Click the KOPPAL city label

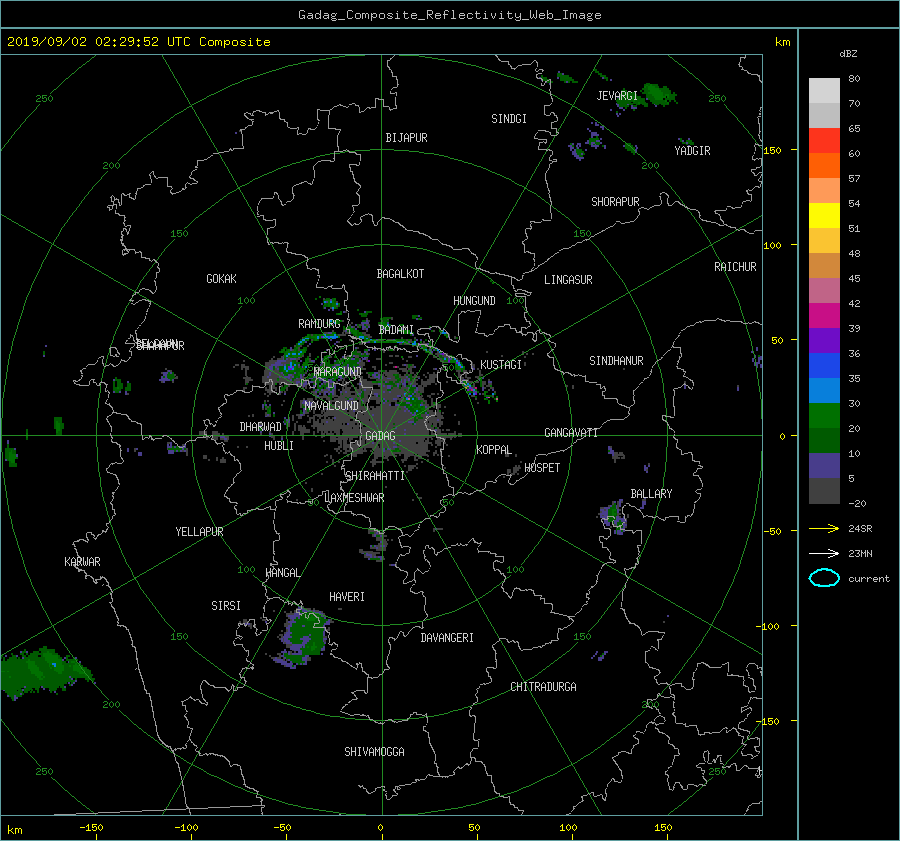point(494,450)
